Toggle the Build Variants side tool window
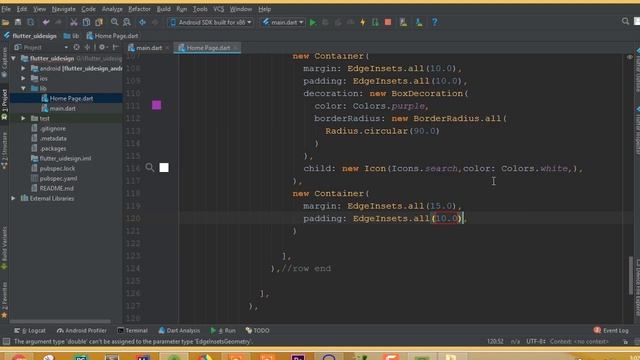The image size is (640, 360). 4,248
